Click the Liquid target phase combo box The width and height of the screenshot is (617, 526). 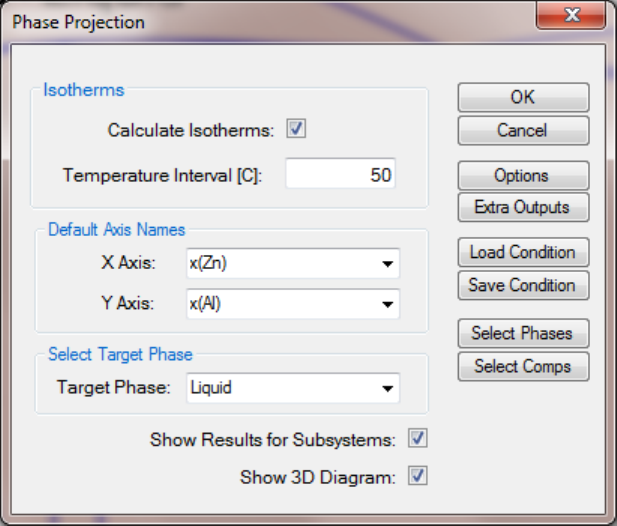[x=293, y=388]
